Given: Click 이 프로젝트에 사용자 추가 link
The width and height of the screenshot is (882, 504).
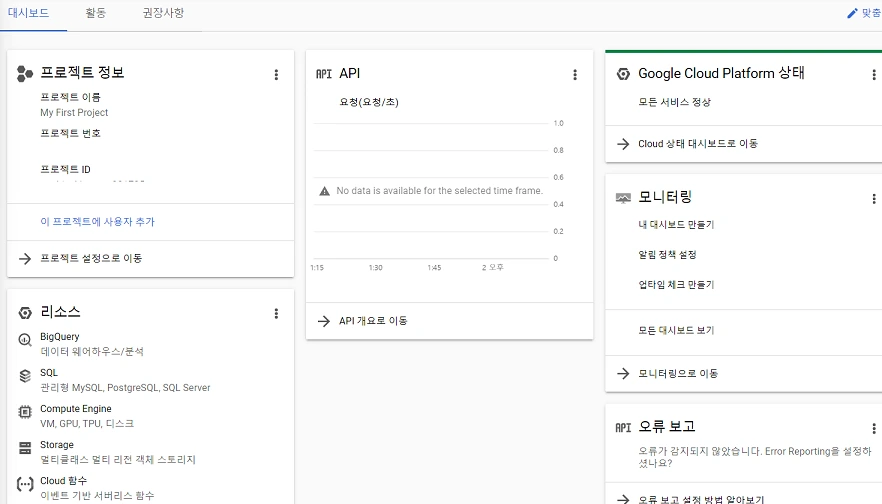Looking at the screenshot, I should pos(97,222).
